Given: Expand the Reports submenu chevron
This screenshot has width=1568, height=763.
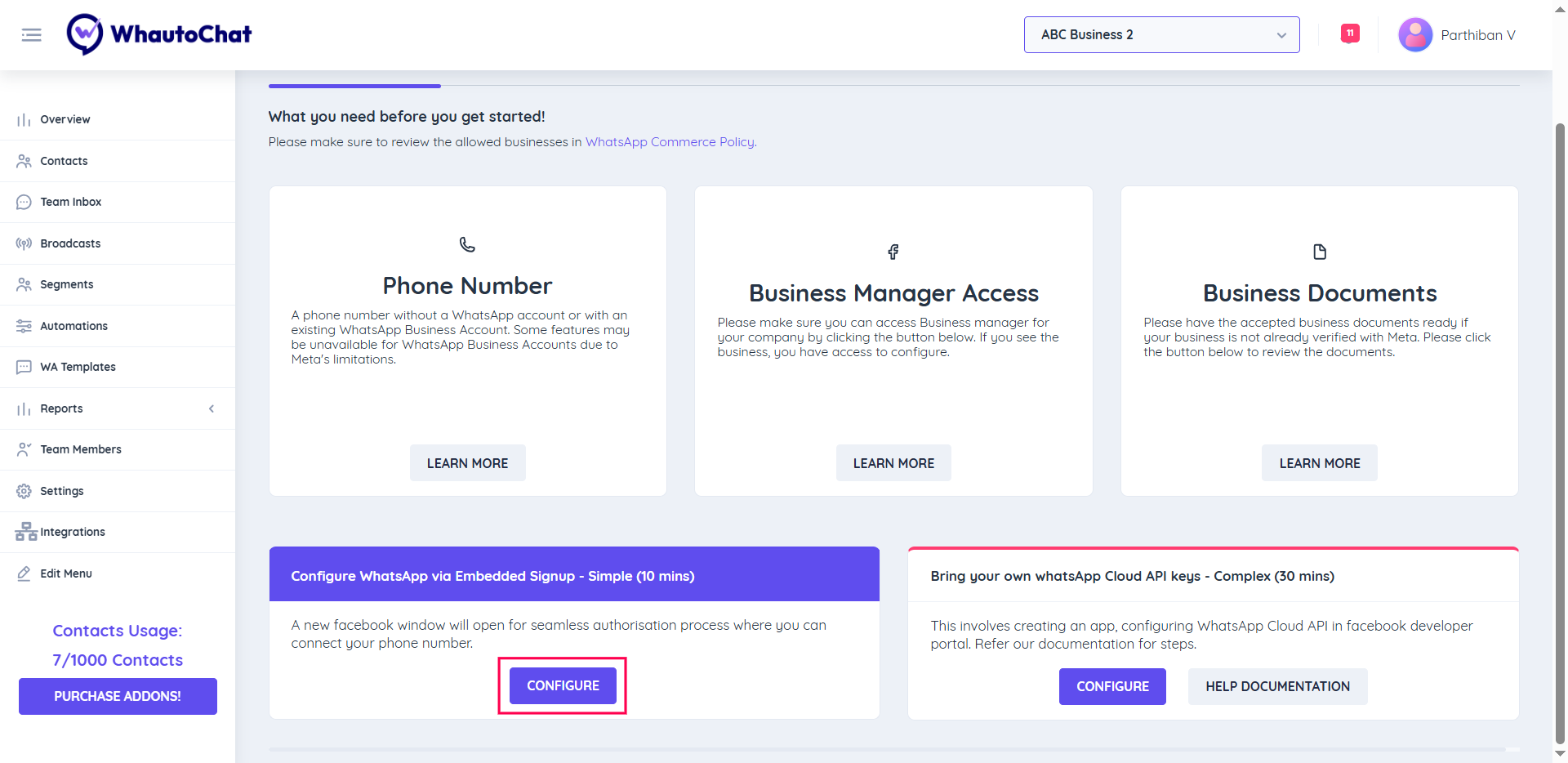Looking at the screenshot, I should coord(212,408).
